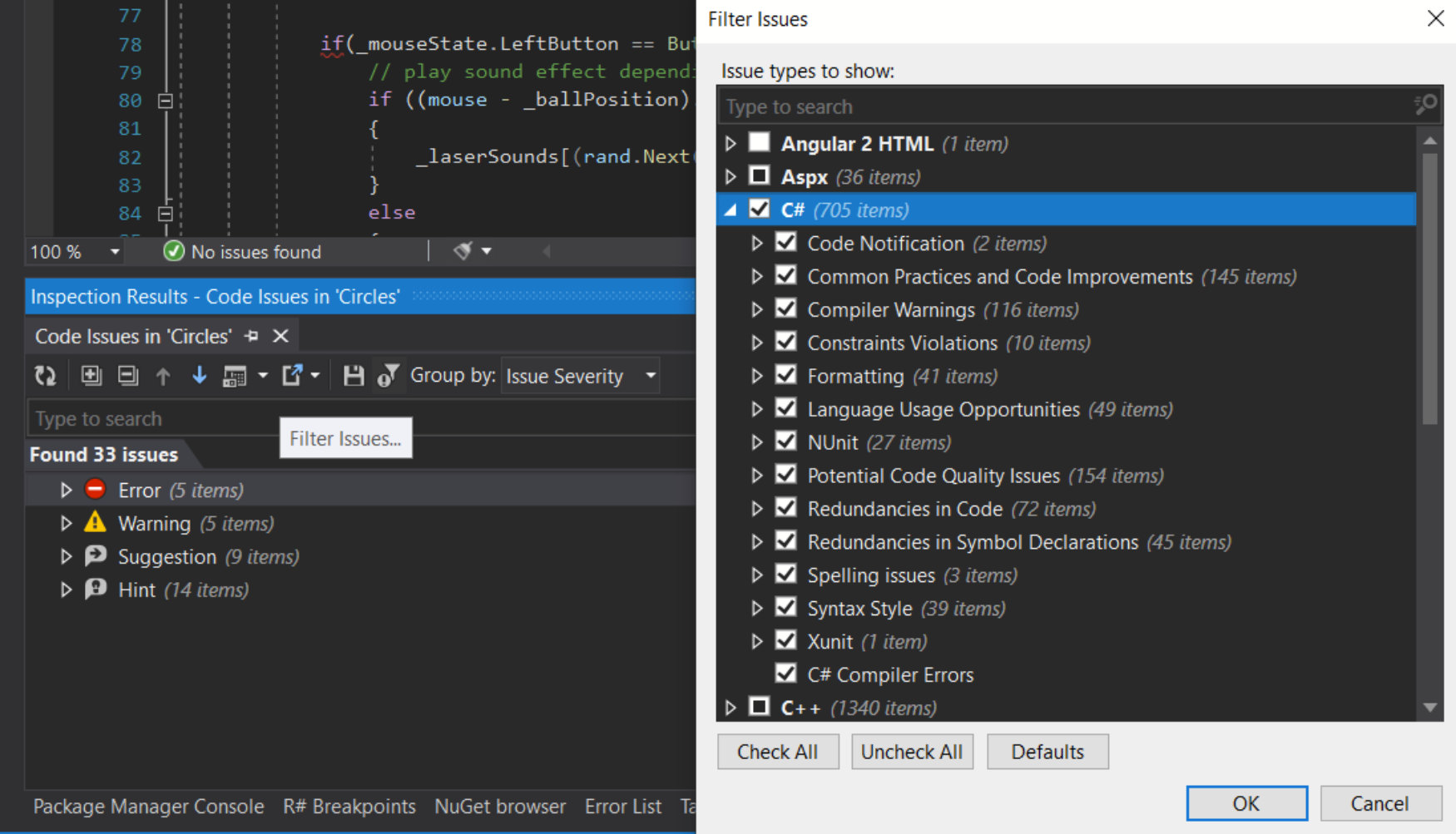Expand the Compiler Warnings category

click(x=756, y=310)
